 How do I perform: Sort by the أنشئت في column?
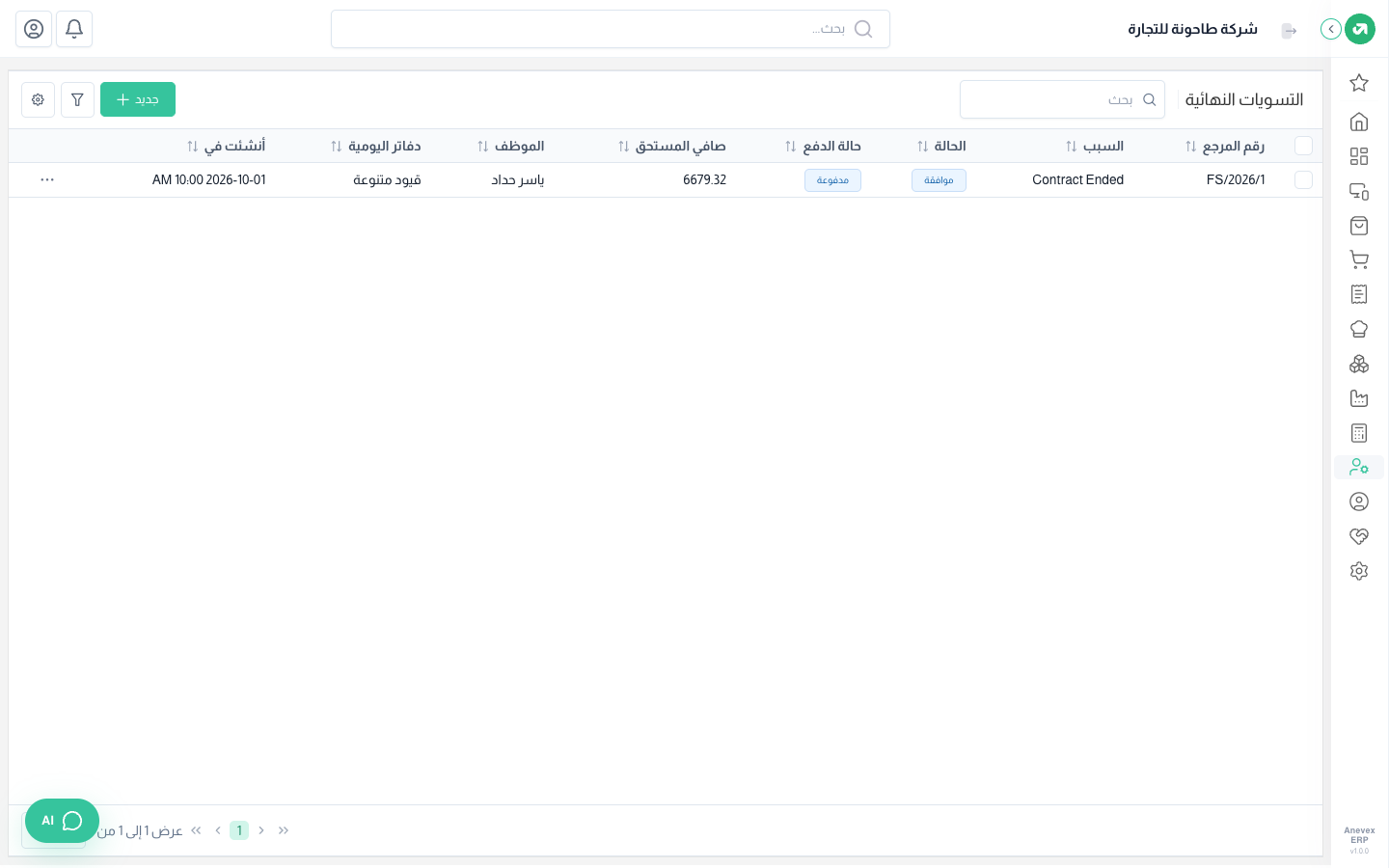click(226, 147)
